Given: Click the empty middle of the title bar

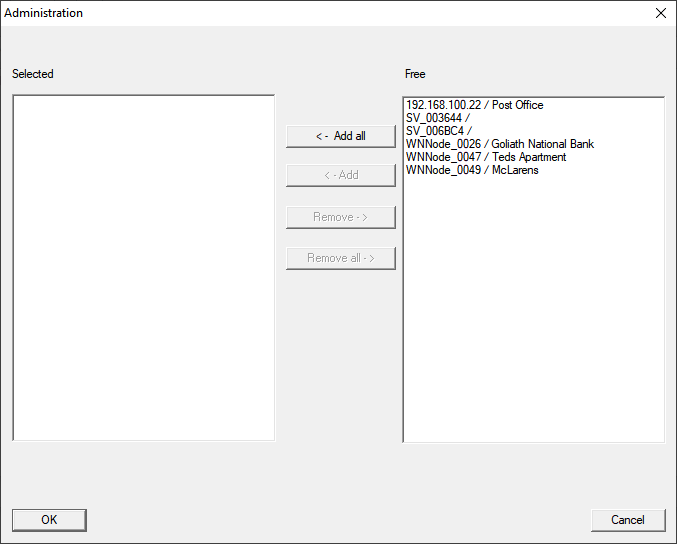Looking at the screenshot, I should coord(340,13).
